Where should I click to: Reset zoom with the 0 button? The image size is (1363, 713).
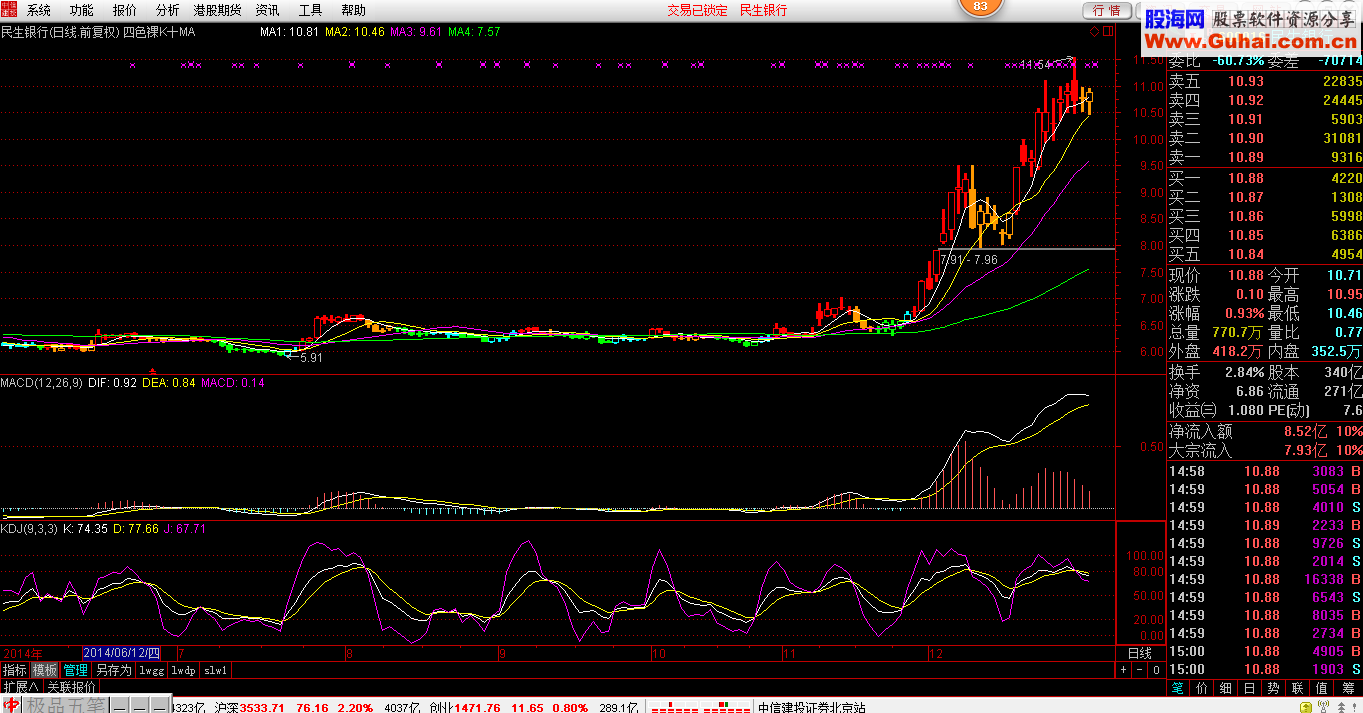(x=1157, y=670)
